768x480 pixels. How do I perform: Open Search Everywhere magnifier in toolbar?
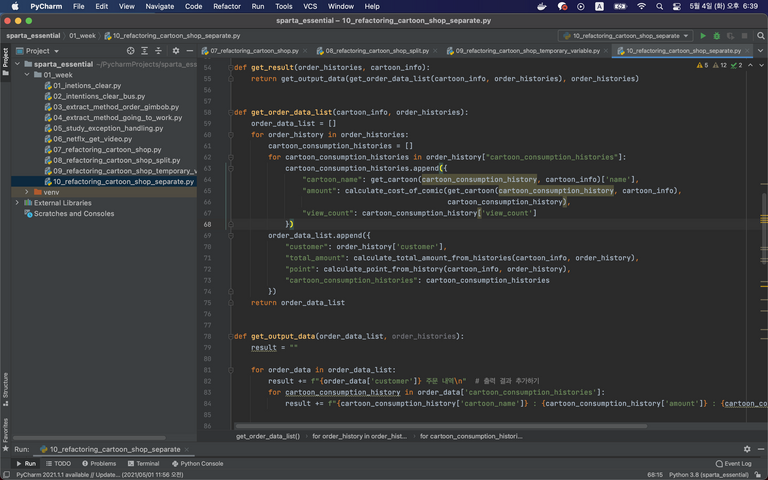(x=760, y=36)
